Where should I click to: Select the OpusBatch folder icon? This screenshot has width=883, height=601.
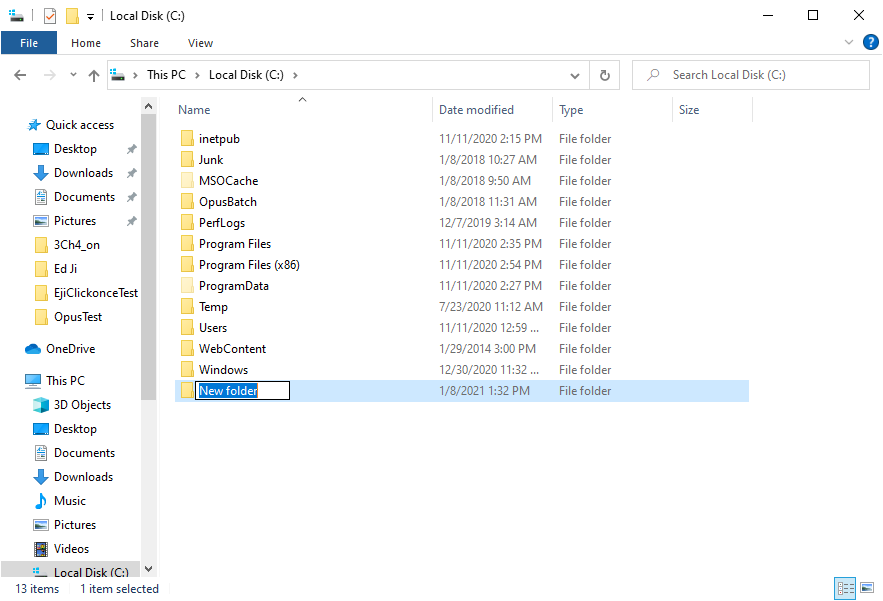point(188,202)
